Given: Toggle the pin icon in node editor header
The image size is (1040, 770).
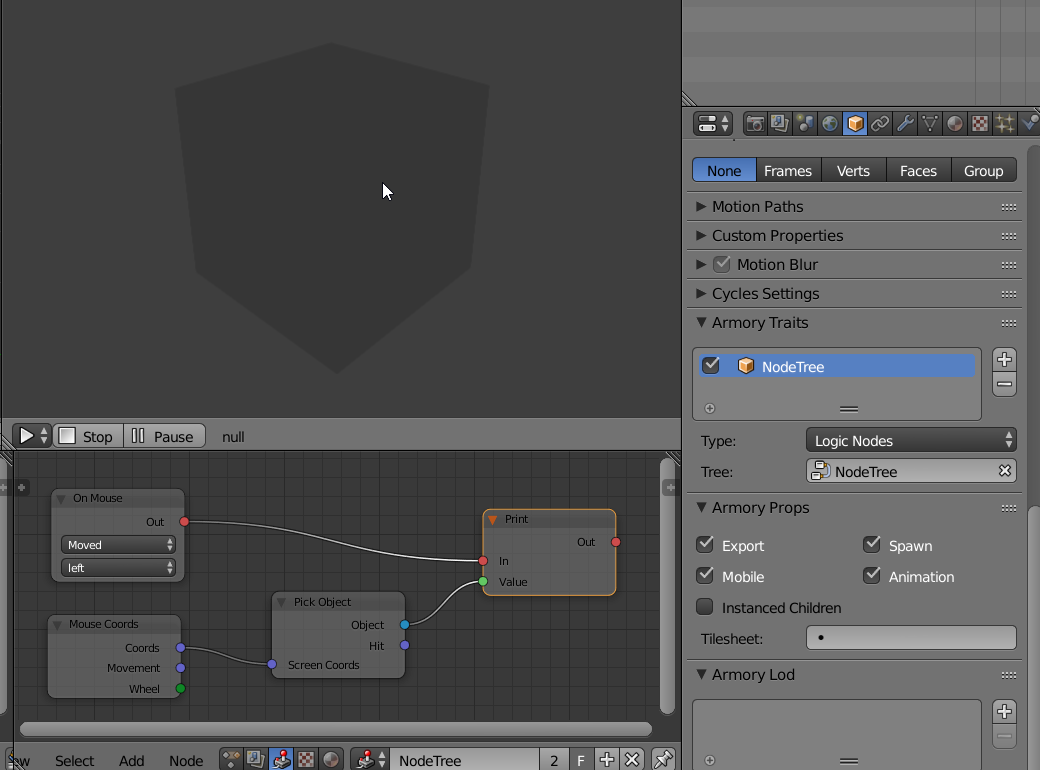Looking at the screenshot, I should click(663, 760).
